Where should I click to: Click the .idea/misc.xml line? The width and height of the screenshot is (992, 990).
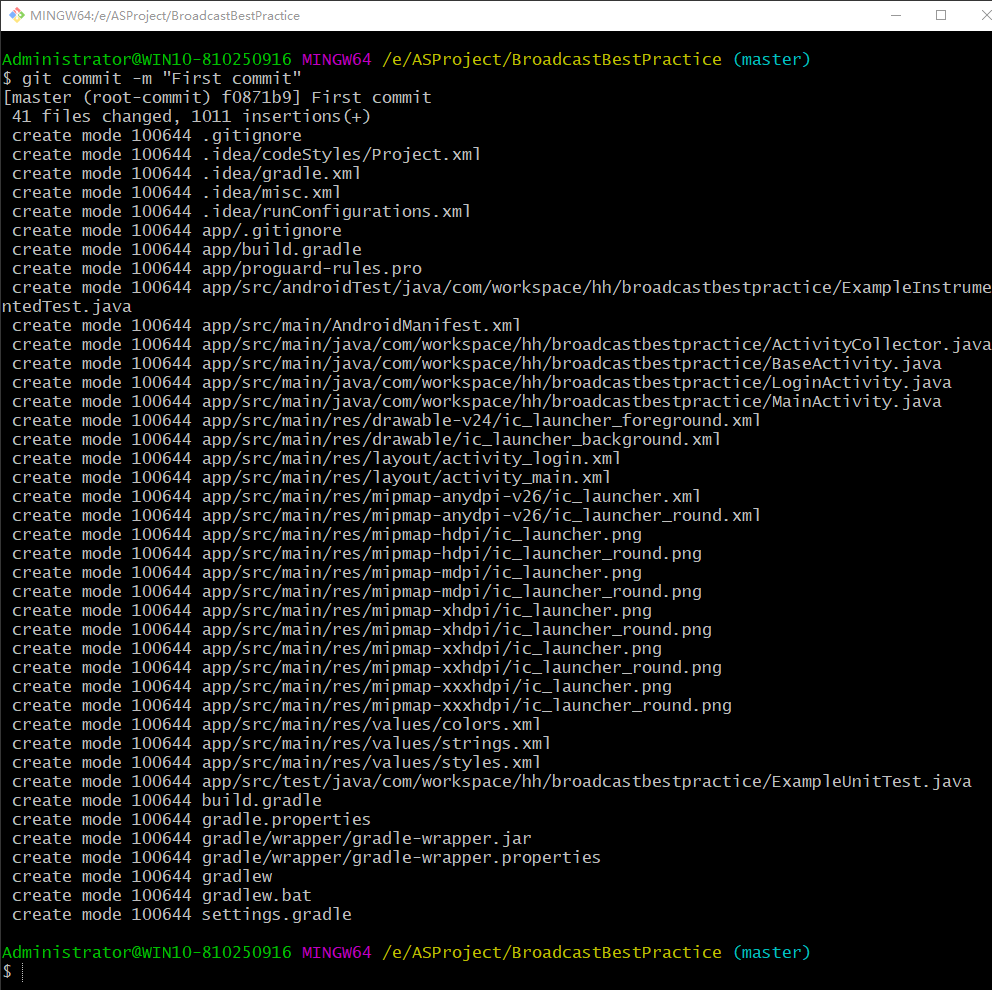tap(177, 192)
